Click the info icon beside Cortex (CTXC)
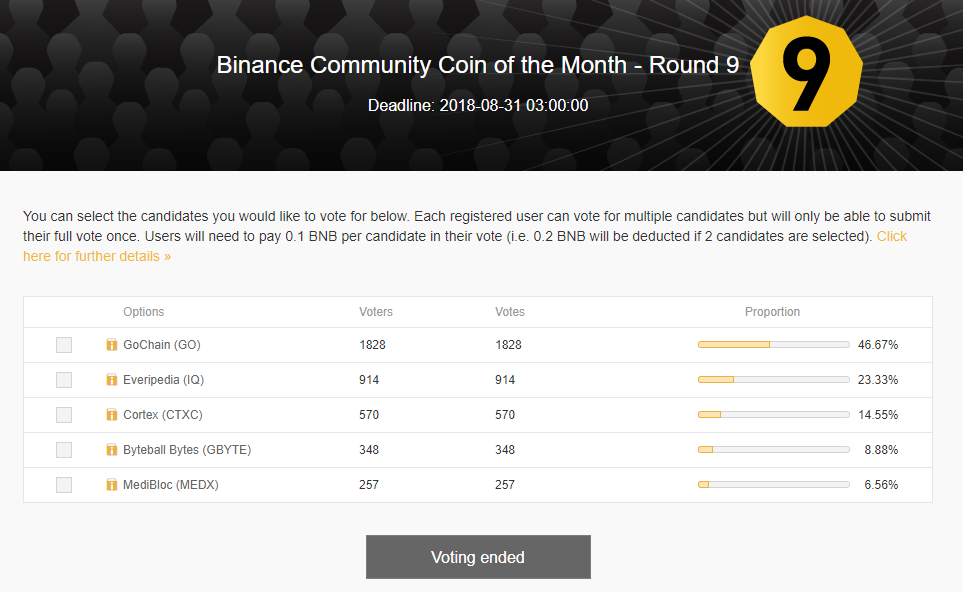This screenshot has height=592, width=963. point(112,415)
